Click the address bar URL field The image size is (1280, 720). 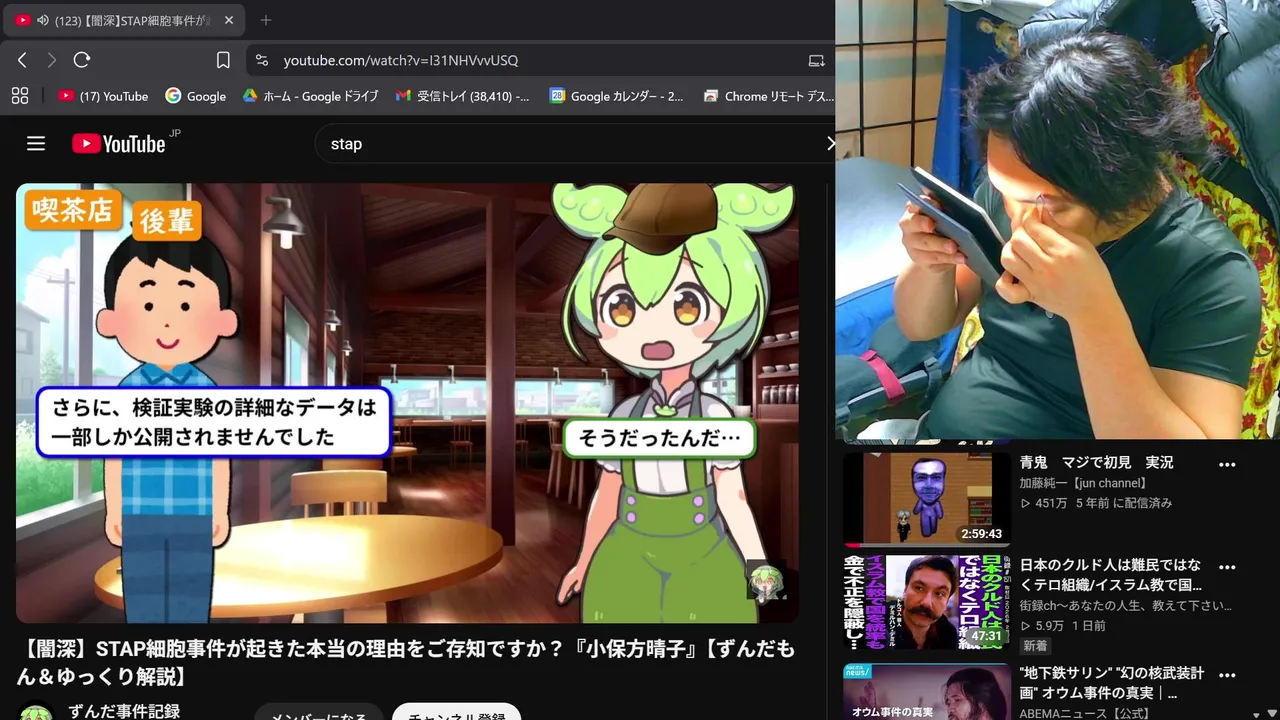[540, 60]
